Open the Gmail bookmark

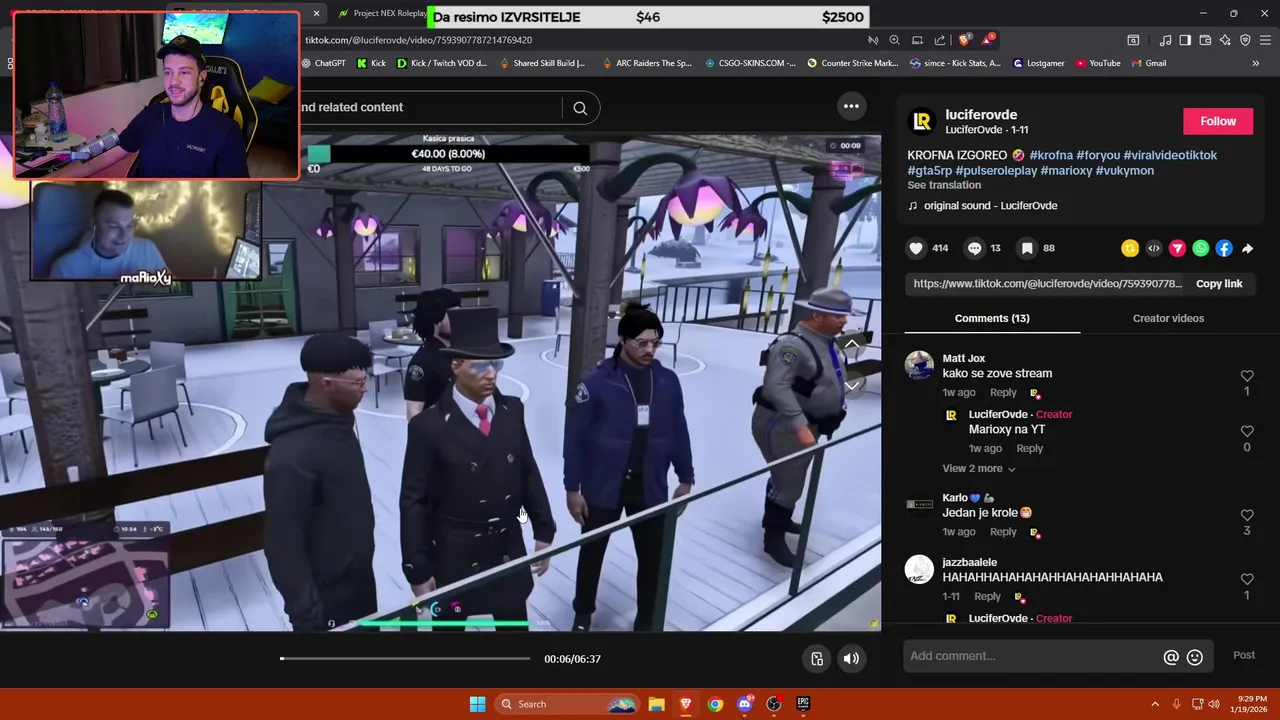point(1148,63)
